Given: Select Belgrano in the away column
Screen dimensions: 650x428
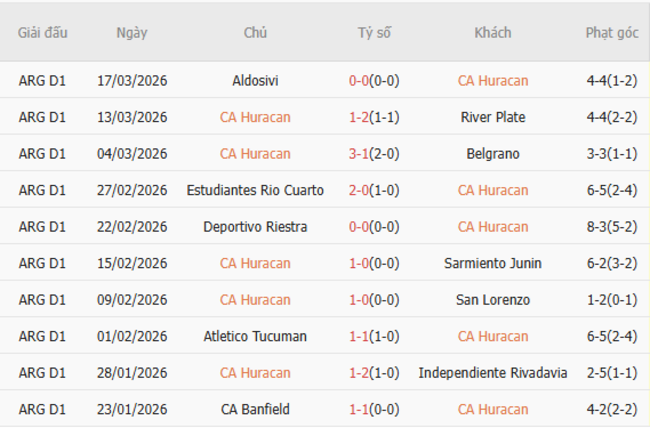Looking at the screenshot, I should tap(493, 154).
